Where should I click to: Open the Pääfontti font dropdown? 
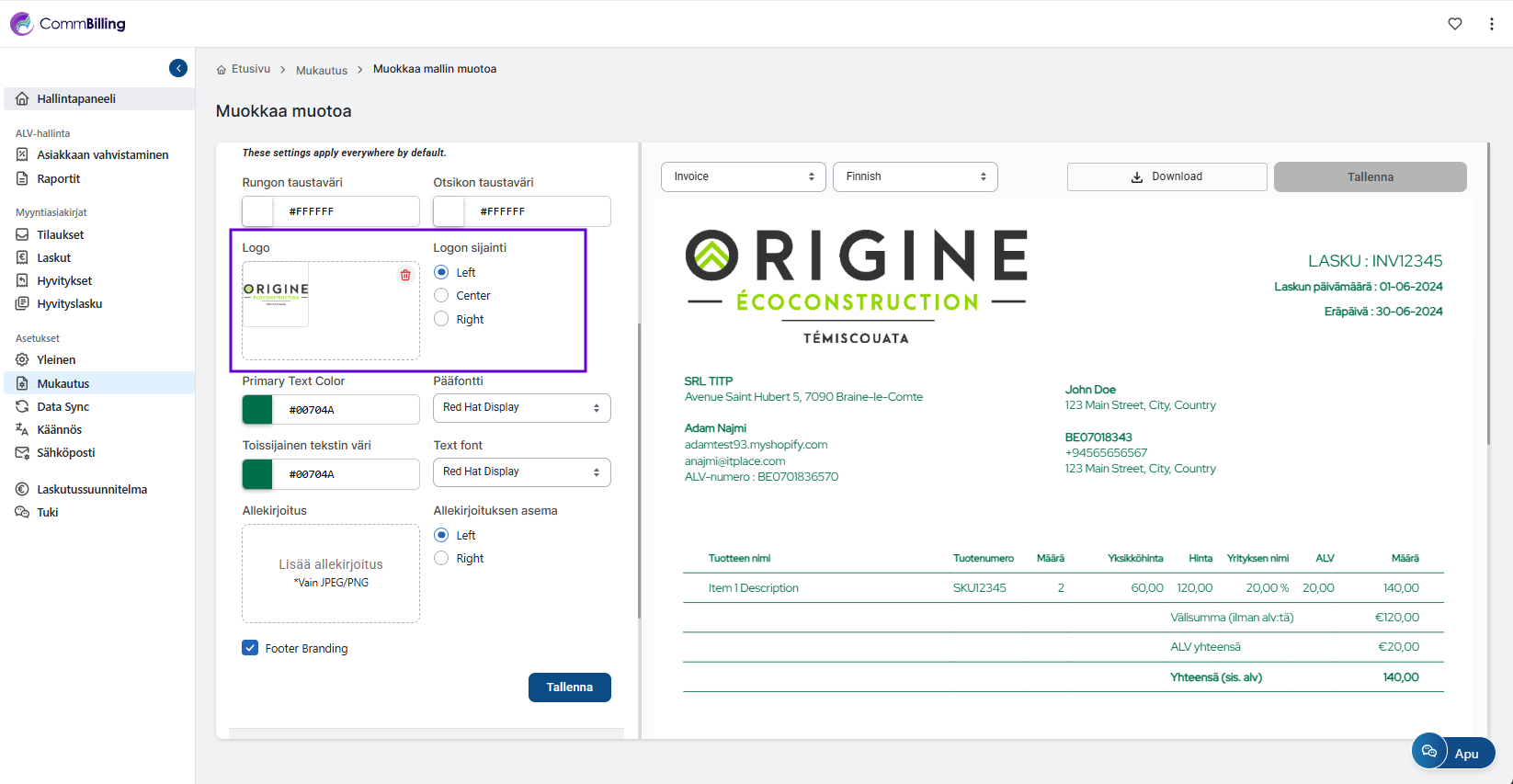point(521,407)
